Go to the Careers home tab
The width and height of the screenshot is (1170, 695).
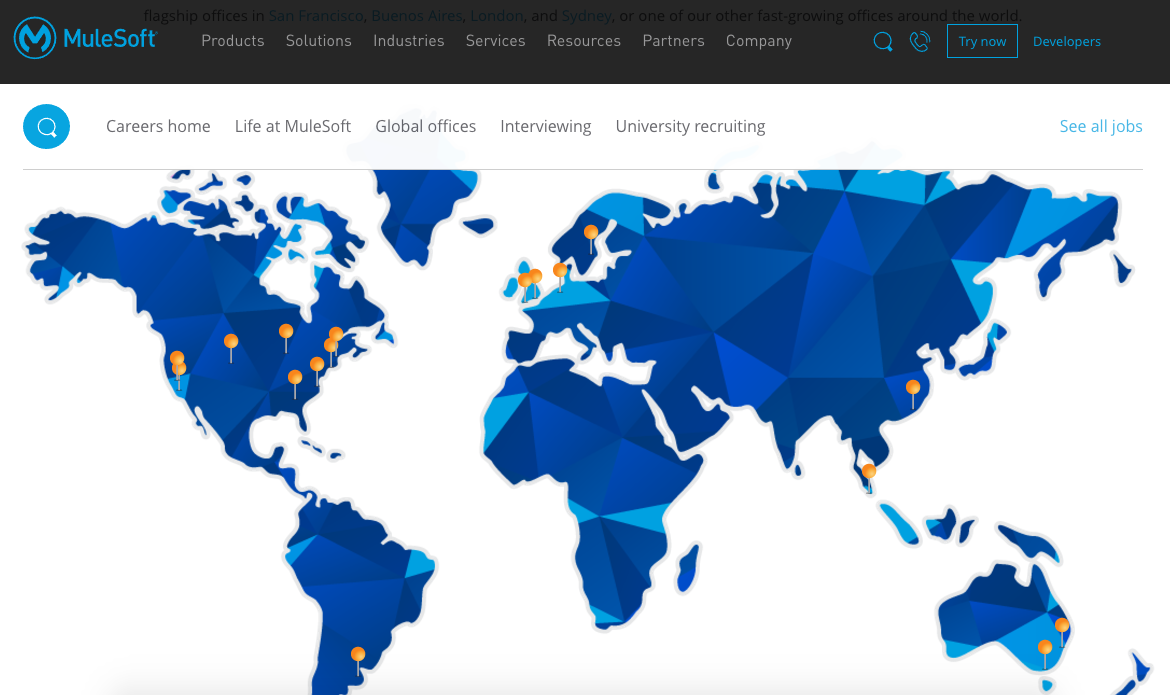pyautogui.click(x=158, y=126)
